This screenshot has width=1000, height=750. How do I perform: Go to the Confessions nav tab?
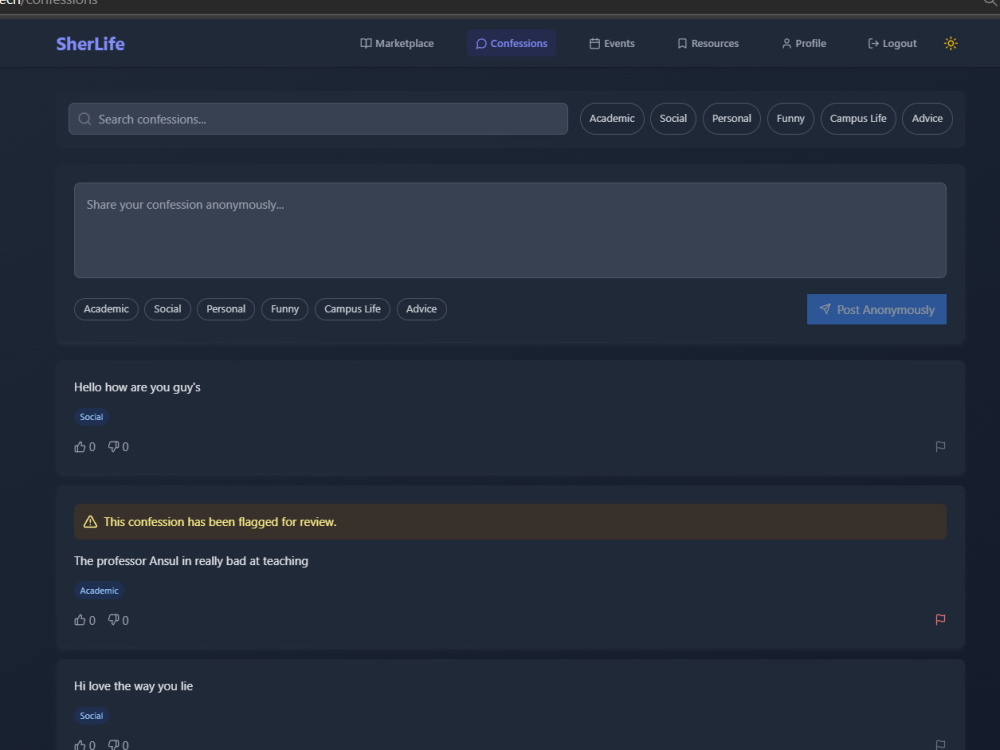coord(511,43)
